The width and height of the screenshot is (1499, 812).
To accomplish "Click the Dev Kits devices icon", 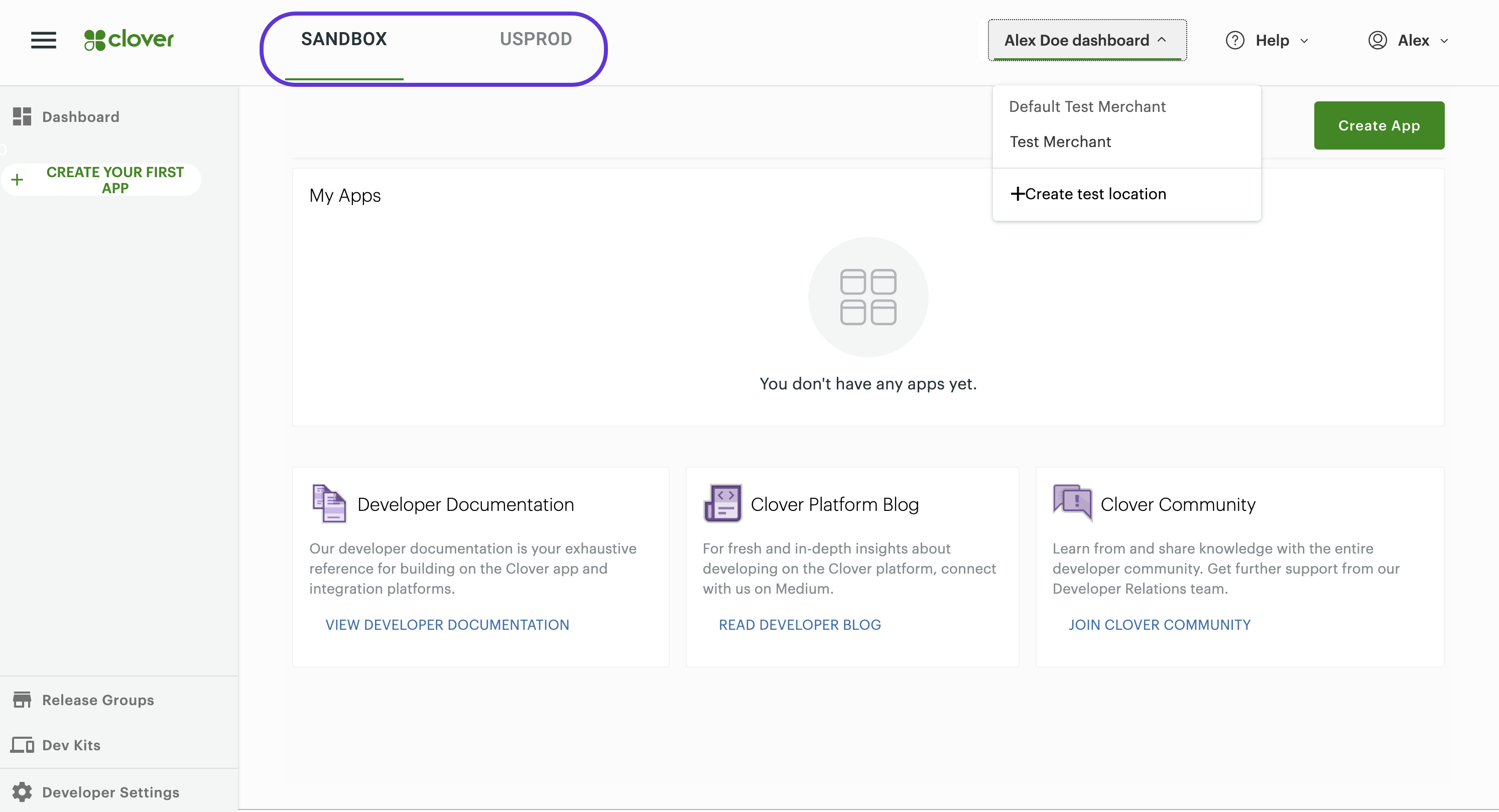I will coord(22,745).
